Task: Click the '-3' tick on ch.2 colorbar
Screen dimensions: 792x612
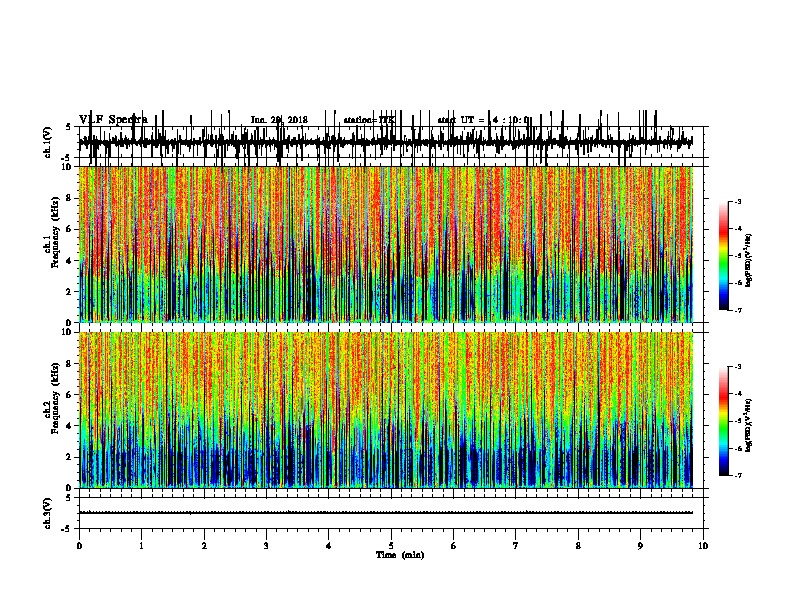Action: click(x=738, y=367)
